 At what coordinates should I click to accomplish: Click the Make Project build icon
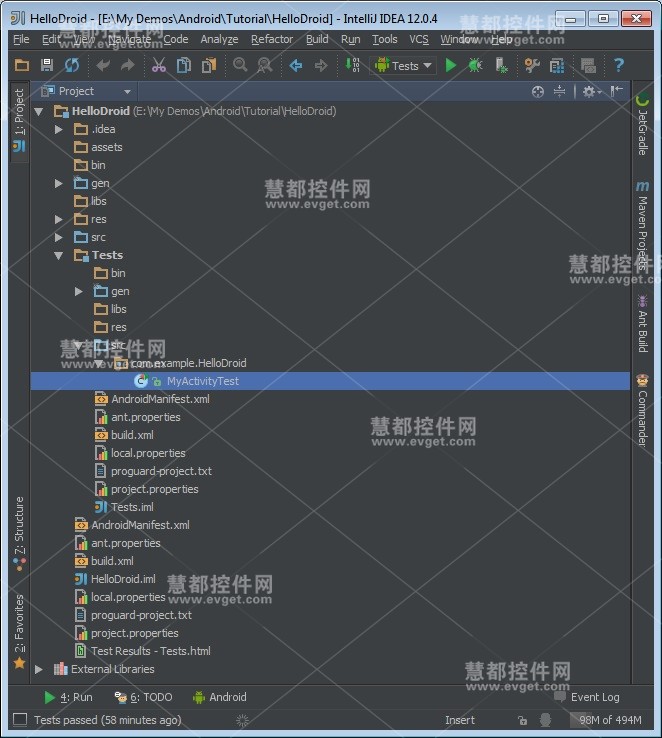[x=352, y=65]
